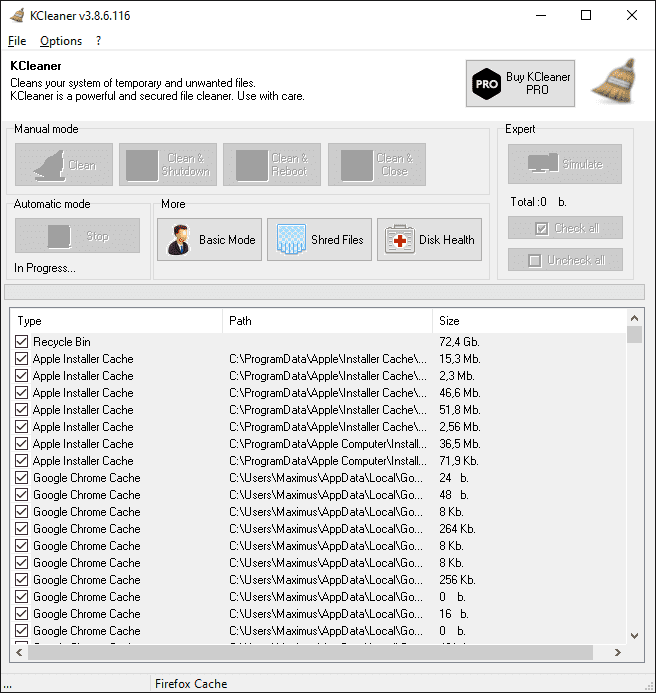
Task: Click the KCleaner title bar app icon
Action: (17, 15)
